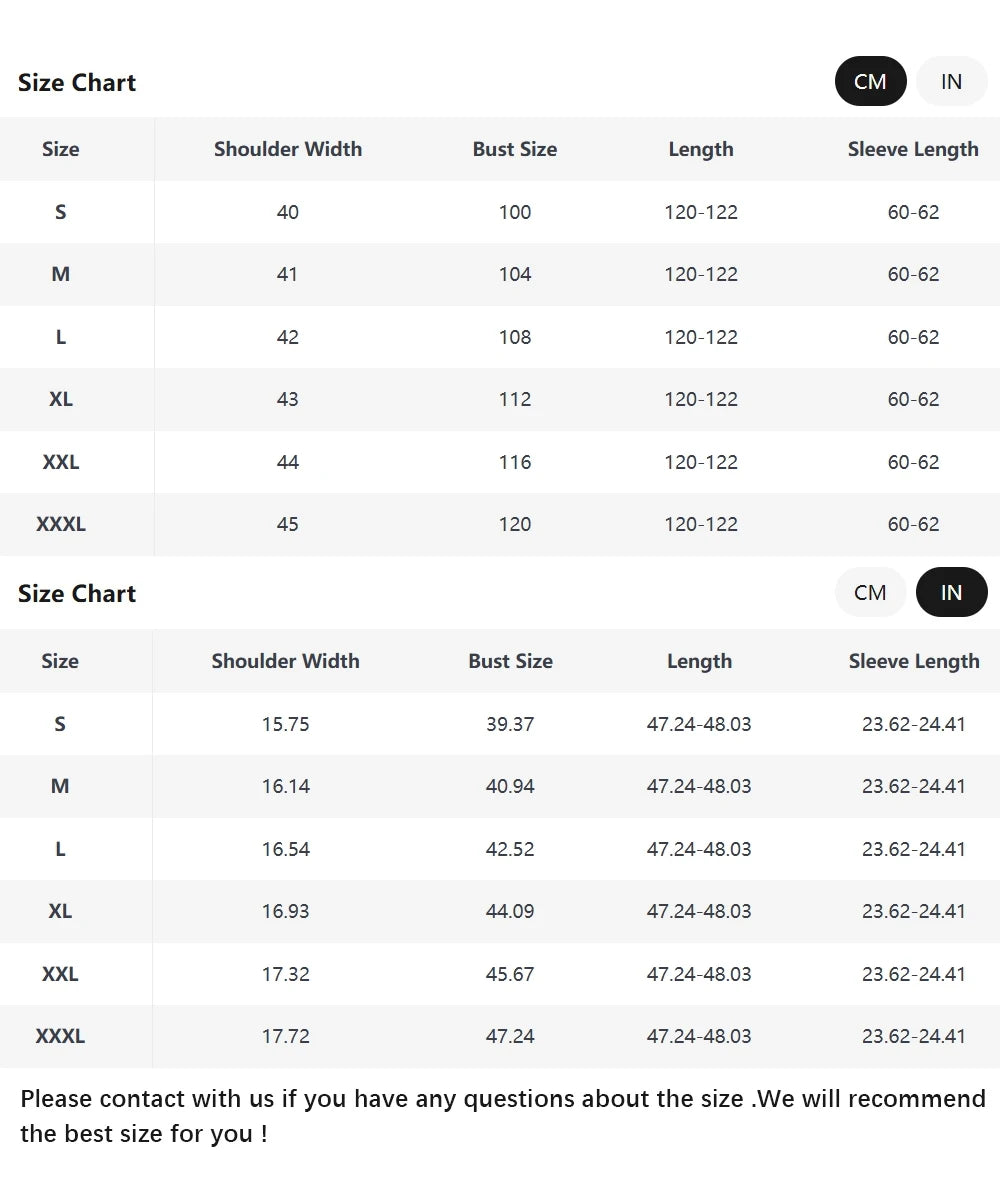This screenshot has height=1200, width=1000.
Task: Click the dark IN toggle in bottom chart
Action: click(x=951, y=592)
